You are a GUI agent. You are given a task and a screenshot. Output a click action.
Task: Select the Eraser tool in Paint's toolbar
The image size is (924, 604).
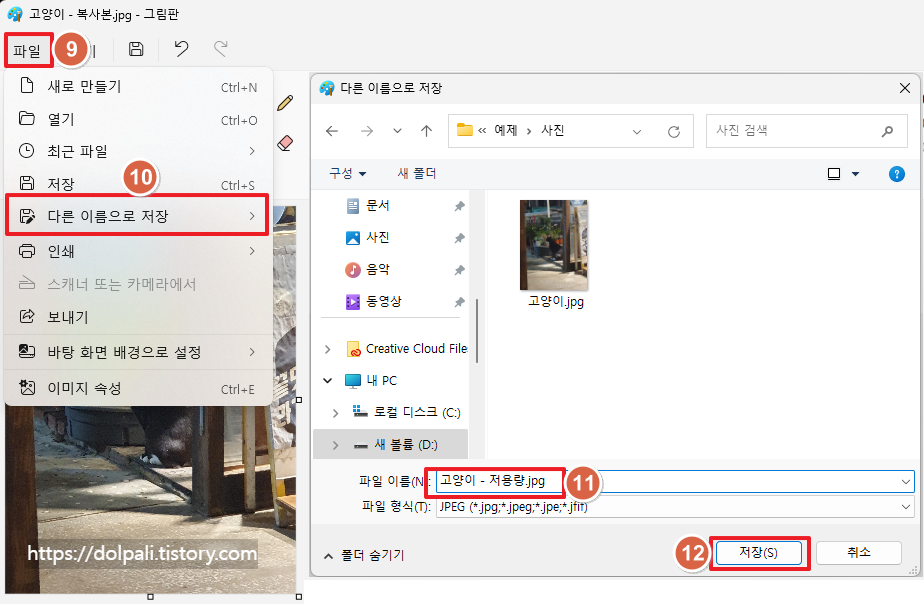285,143
